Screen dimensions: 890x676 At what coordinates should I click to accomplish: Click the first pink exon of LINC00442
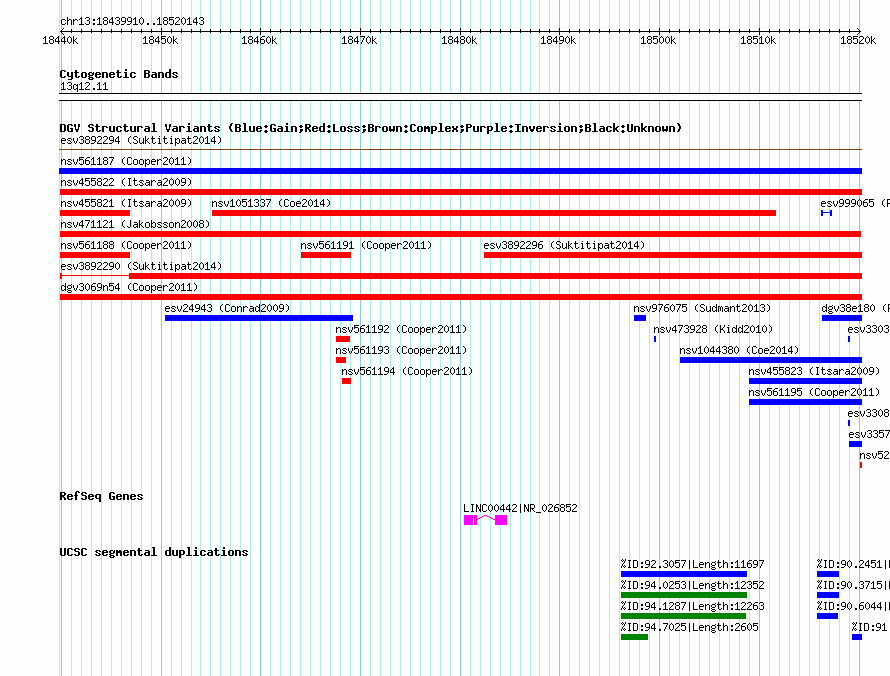(x=468, y=520)
